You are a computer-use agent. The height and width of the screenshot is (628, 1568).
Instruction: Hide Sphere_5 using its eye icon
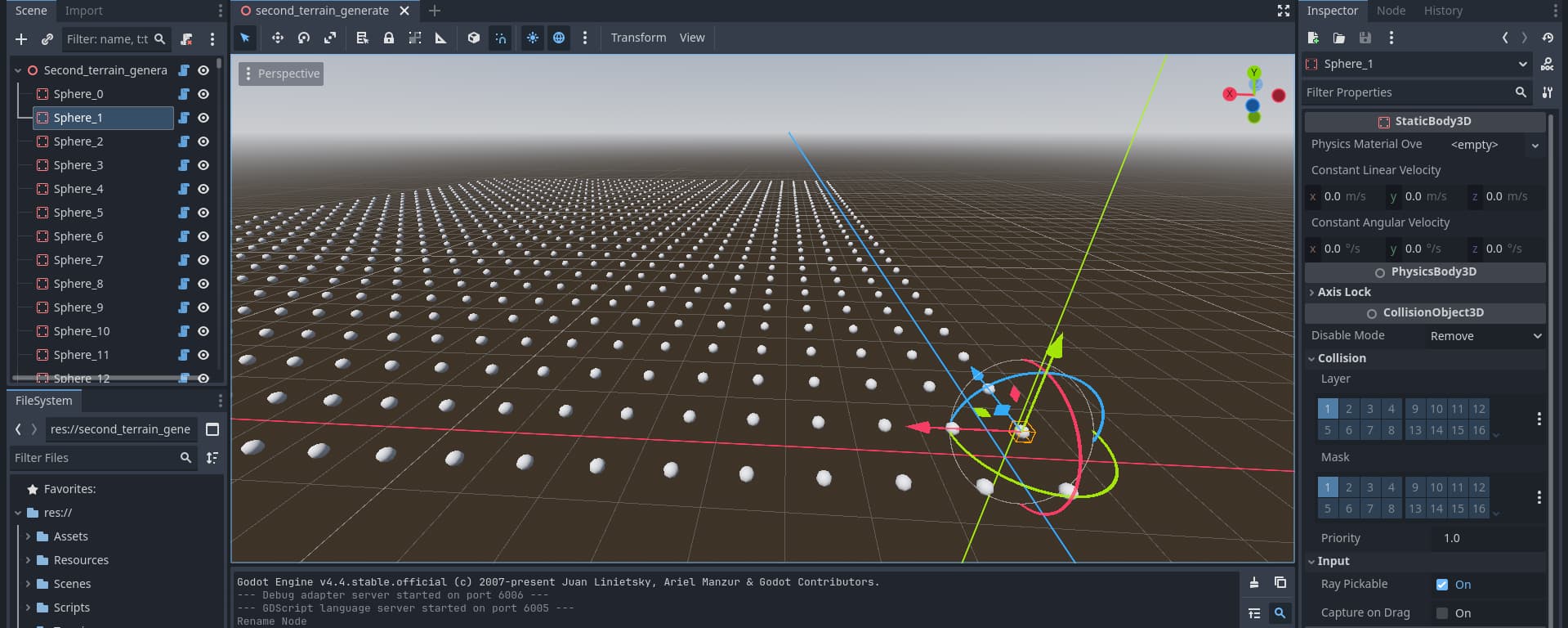pyautogui.click(x=203, y=213)
